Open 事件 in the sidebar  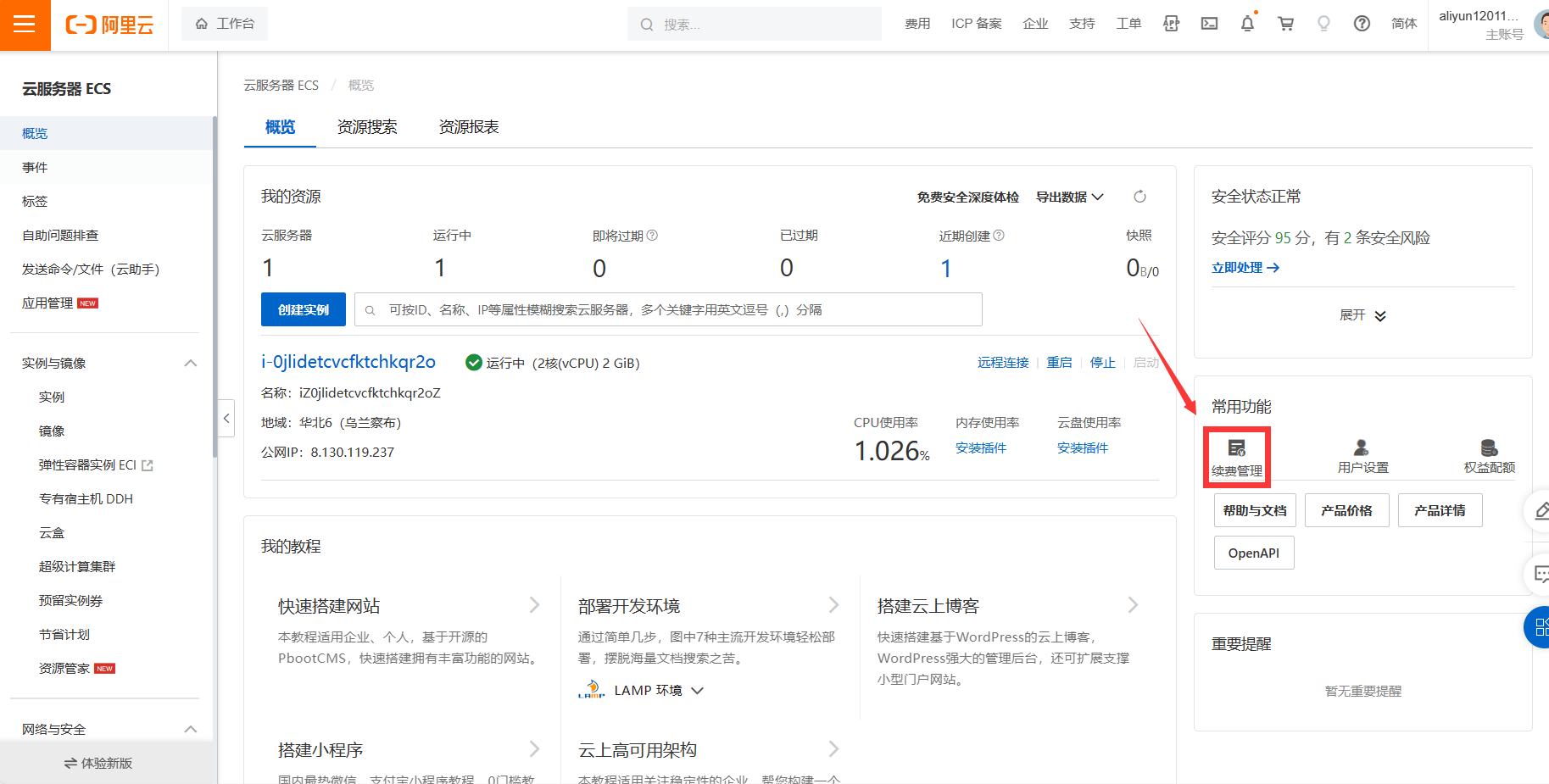pos(106,167)
